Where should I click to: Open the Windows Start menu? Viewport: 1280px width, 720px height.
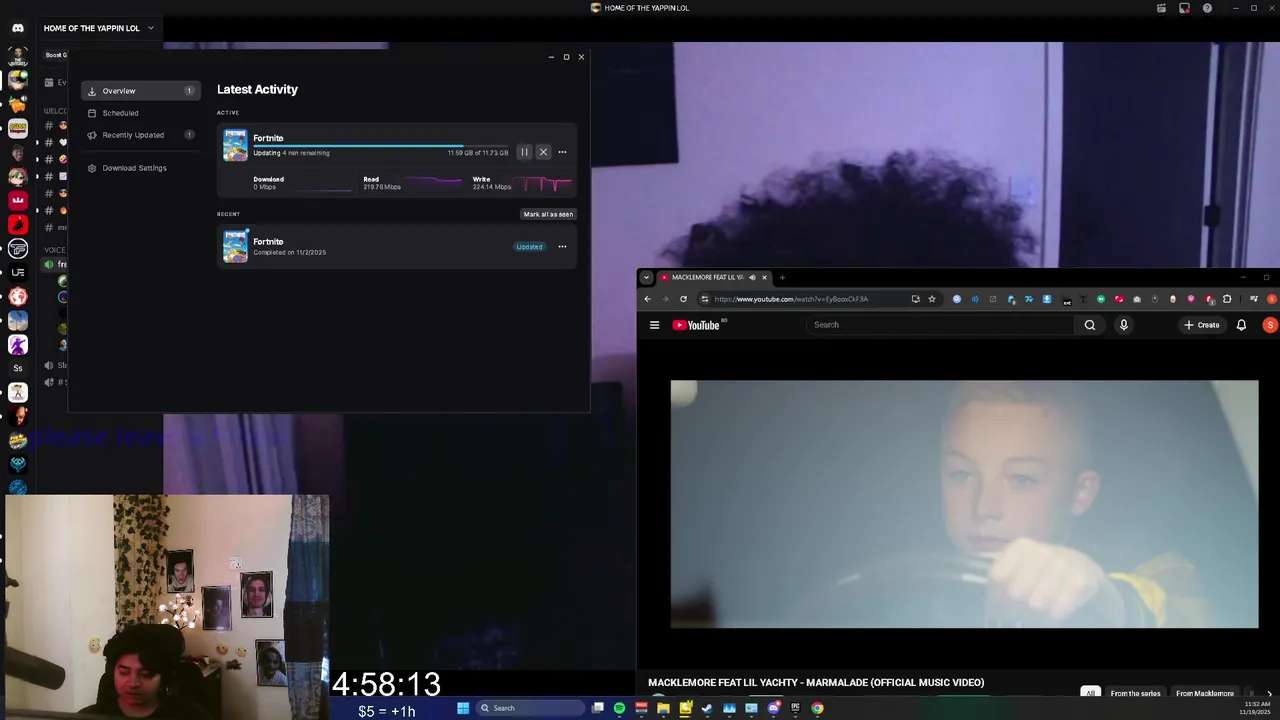tap(463, 708)
